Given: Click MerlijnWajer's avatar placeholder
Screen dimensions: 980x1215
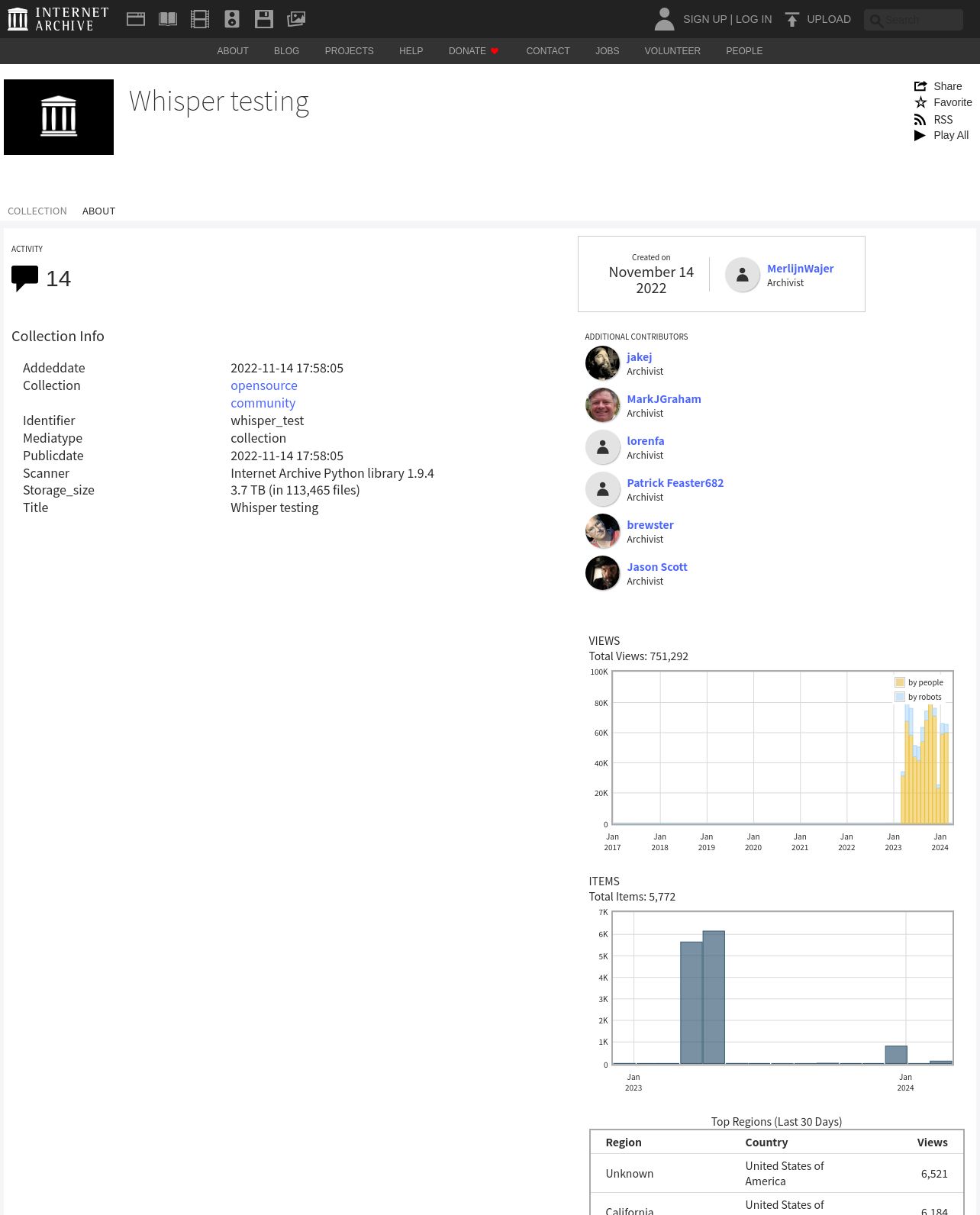Looking at the screenshot, I should coord(742,275).
